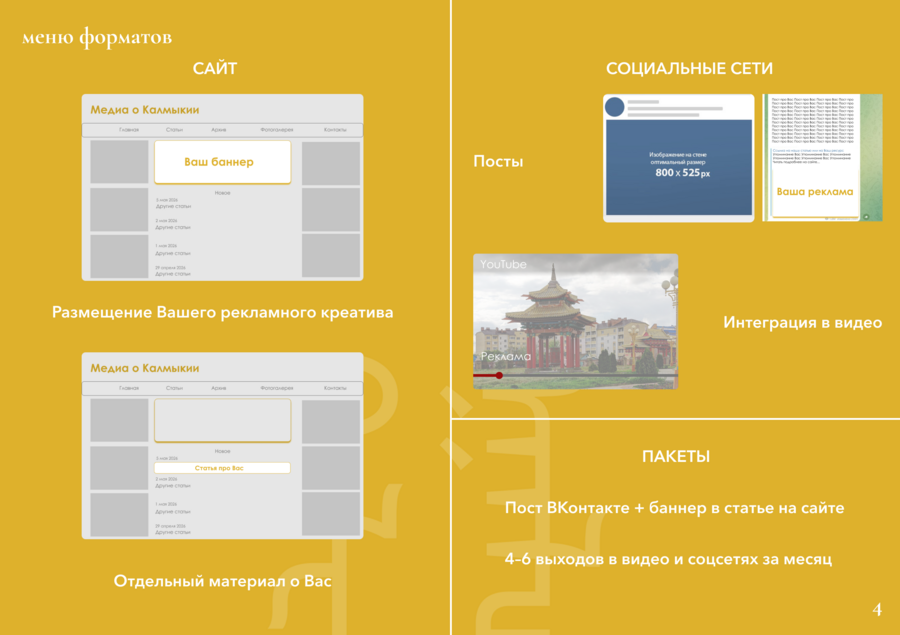Select the "Отдельный материал о Вас" caption
Screen dimensions: 900x635
point(223,581)
